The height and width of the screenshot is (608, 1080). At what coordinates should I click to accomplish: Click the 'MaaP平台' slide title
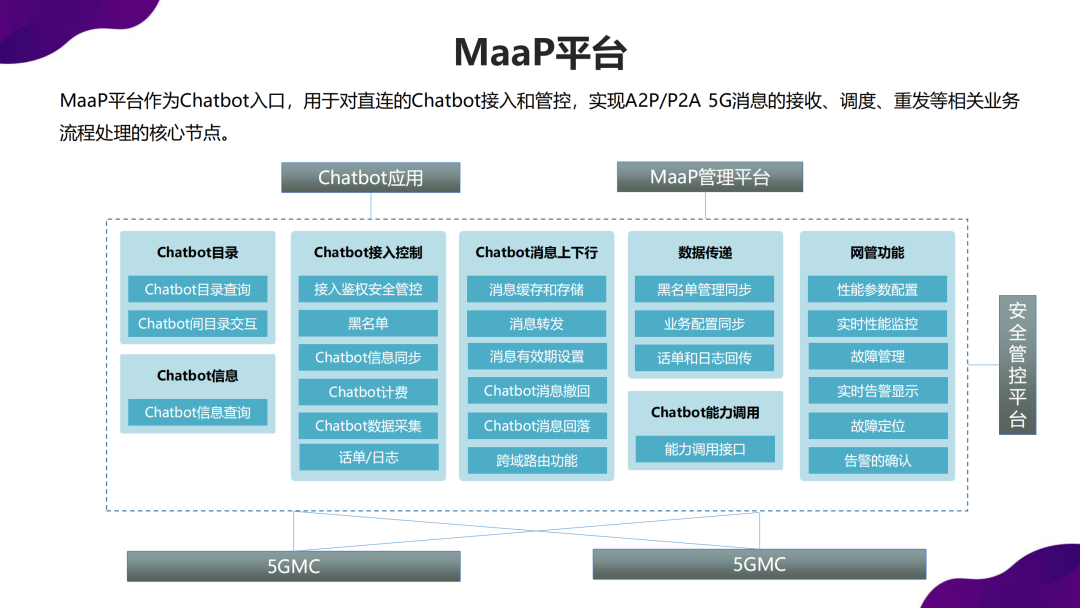540,52
